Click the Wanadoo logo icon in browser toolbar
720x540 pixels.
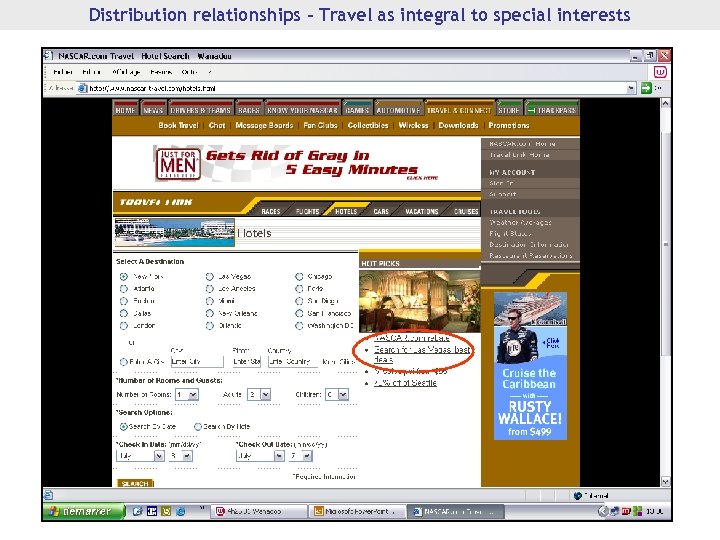[x=660, y=72]
